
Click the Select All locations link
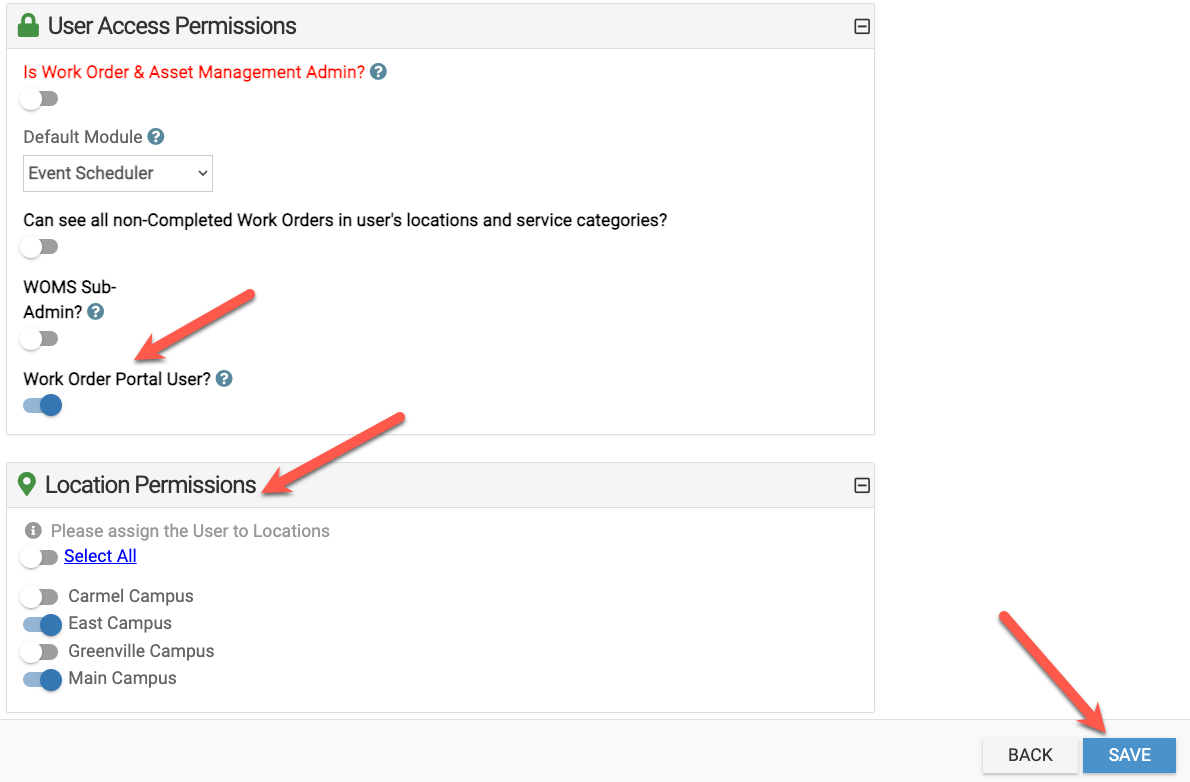100,556
